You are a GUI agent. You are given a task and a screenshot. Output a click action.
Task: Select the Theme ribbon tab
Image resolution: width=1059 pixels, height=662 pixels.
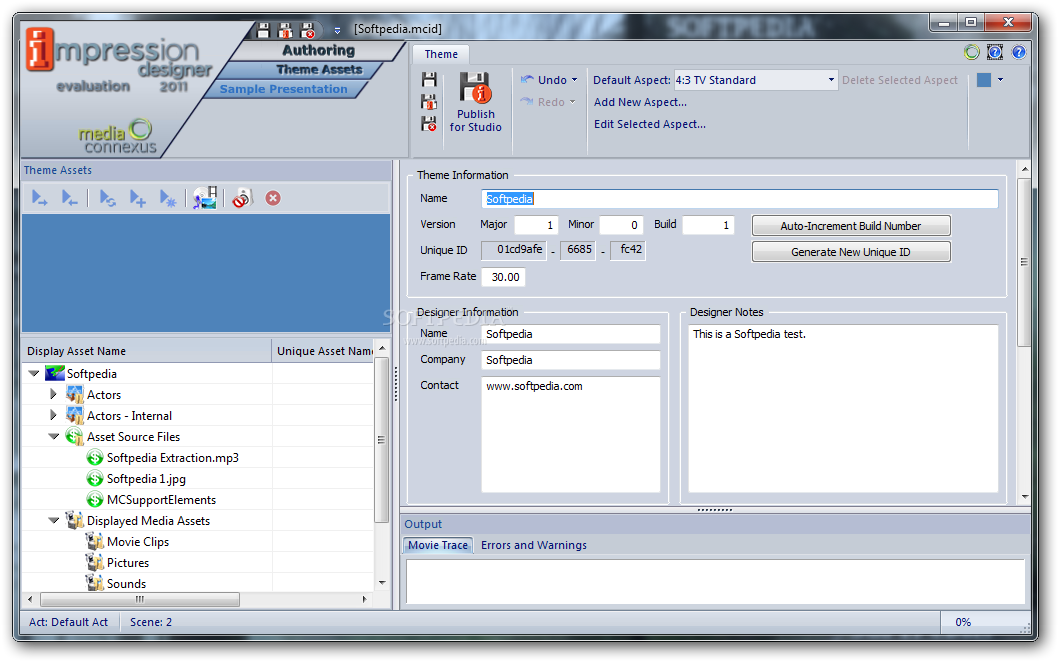click(x=441, y=54)
